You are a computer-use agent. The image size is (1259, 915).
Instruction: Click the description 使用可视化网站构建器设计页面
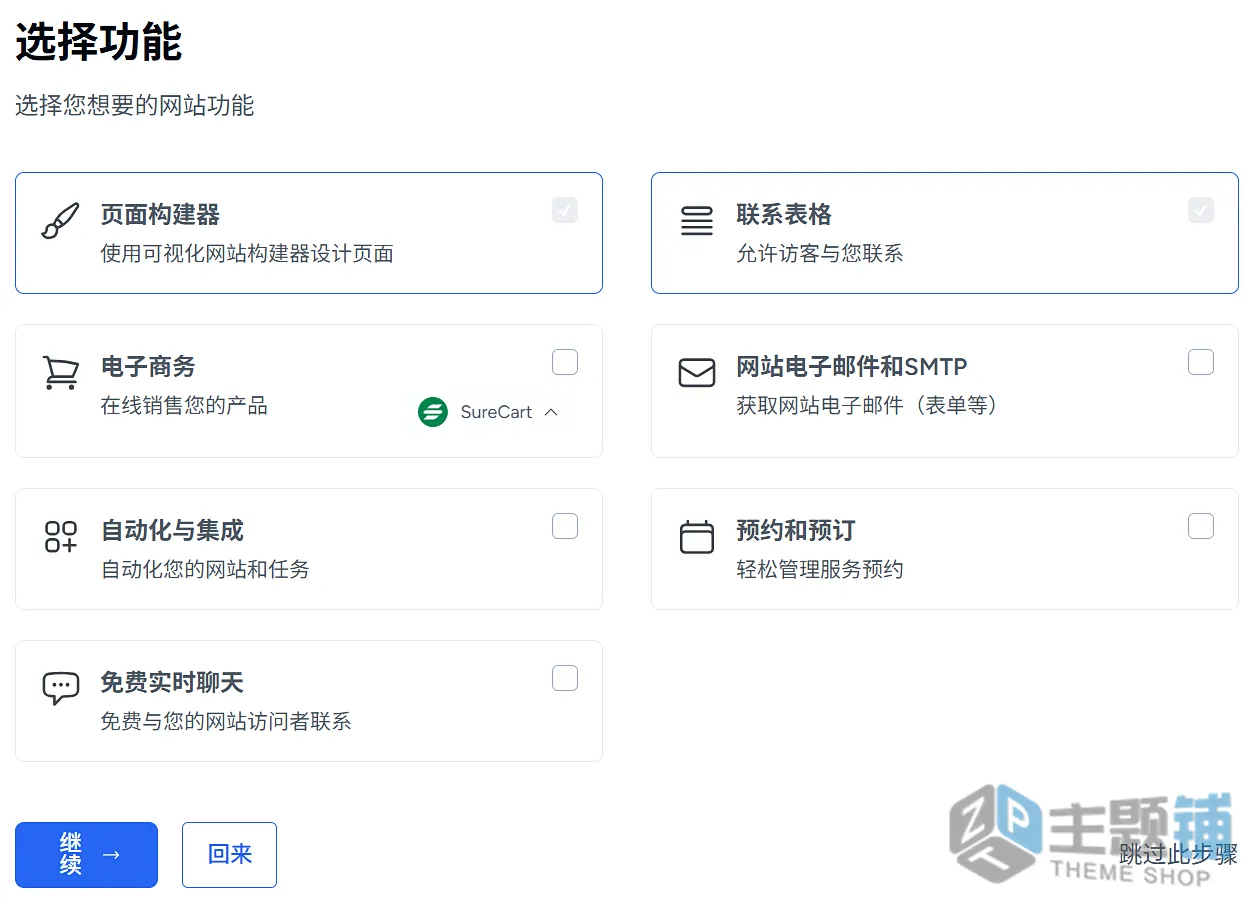(x=247, y=254)
